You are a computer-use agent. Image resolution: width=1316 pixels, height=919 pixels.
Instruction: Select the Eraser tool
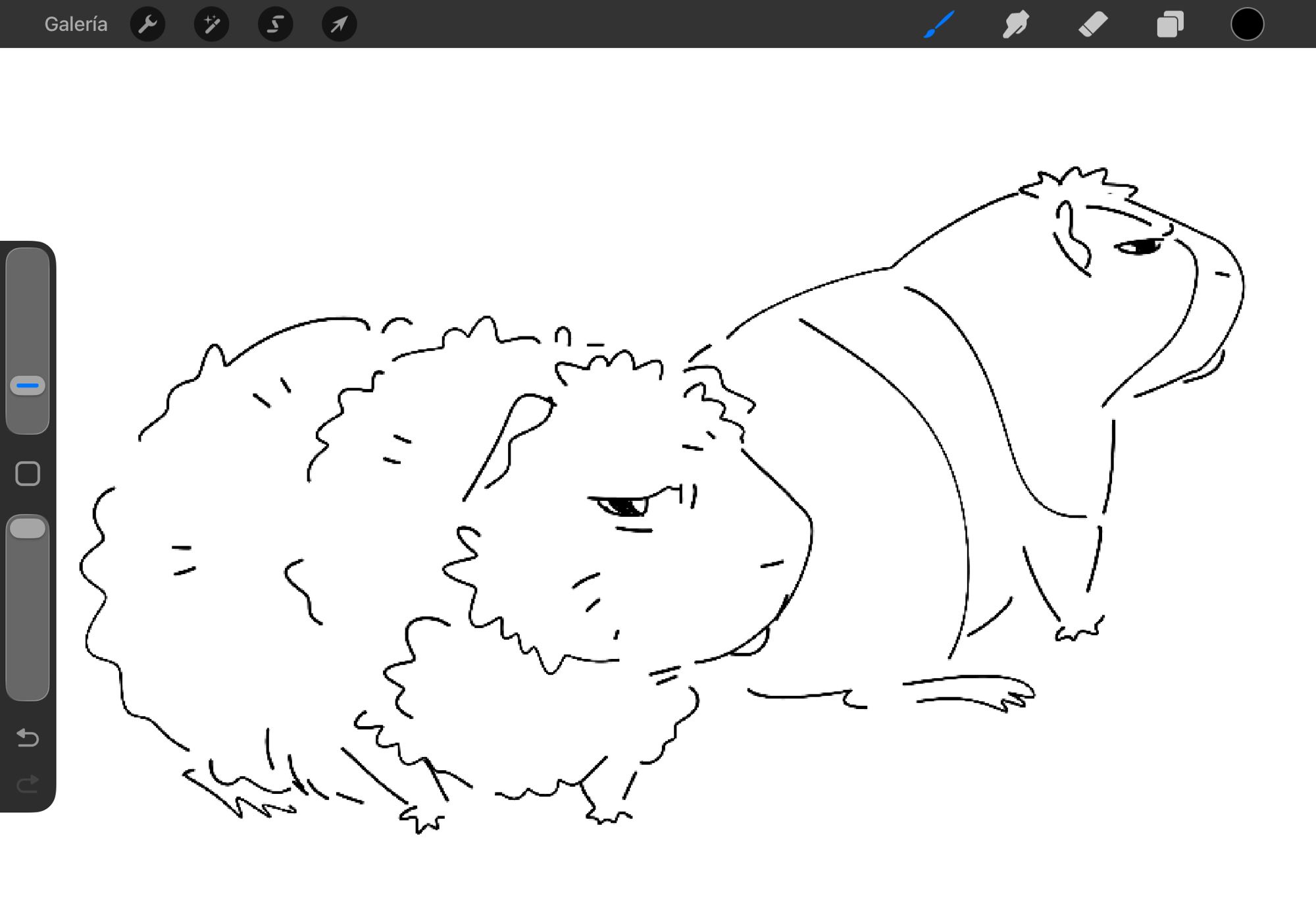pyautogui.click(x=1093, y=24)
